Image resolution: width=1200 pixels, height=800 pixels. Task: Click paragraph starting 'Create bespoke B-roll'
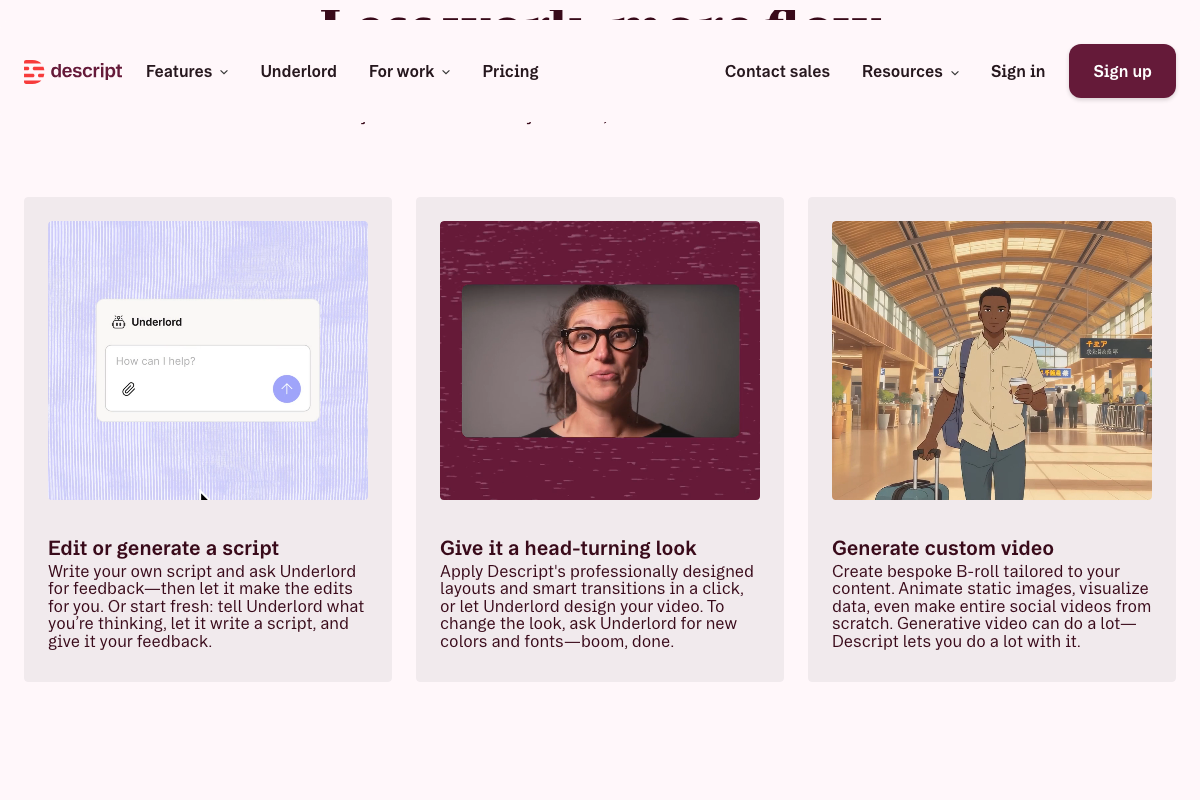pyautogui.click(x=991, y=606)
